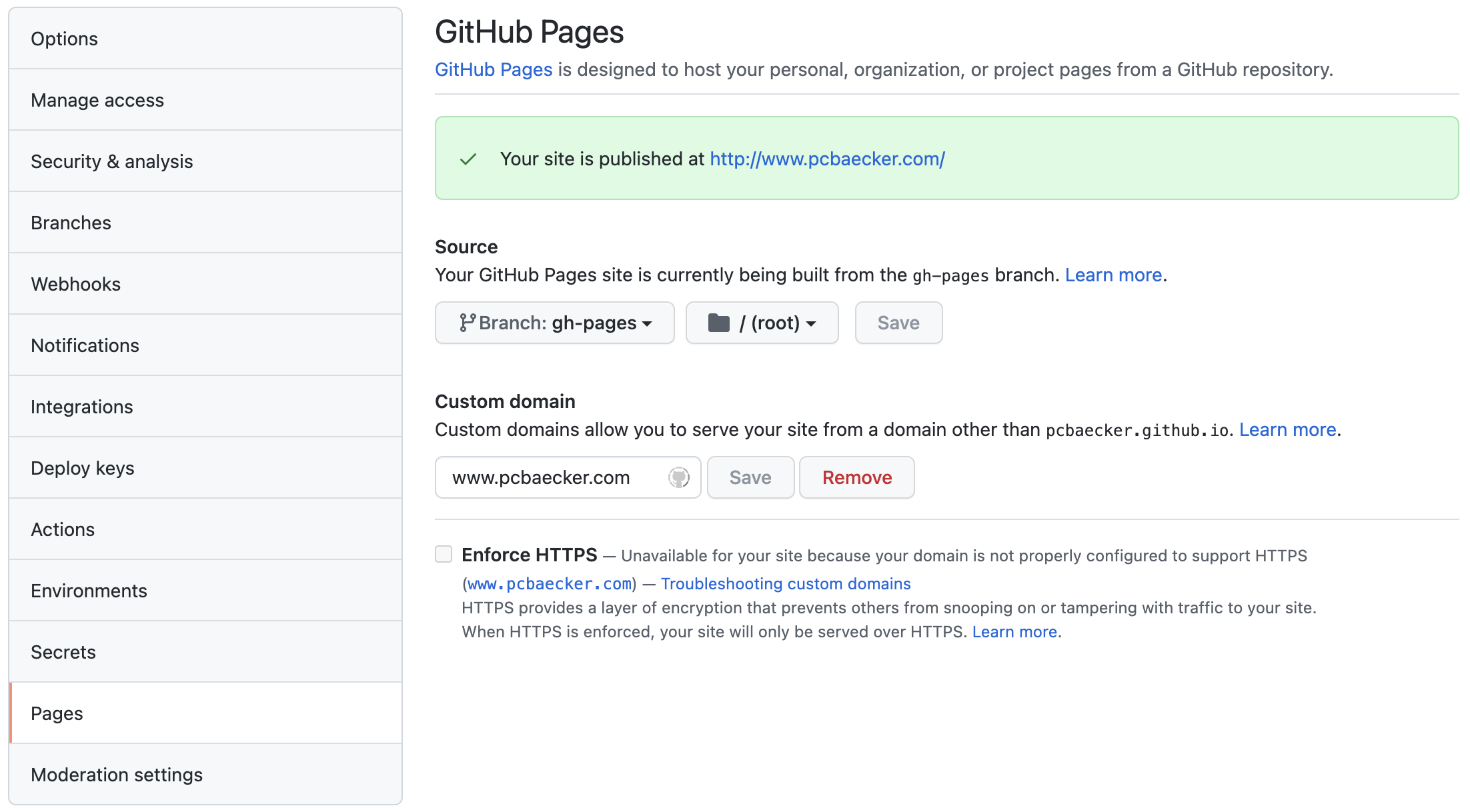Open the published site URL http://www.pcbaecker.com/
Image resolution: width=1470 pixels, height=812 pixels.
[x=827, y=159]
